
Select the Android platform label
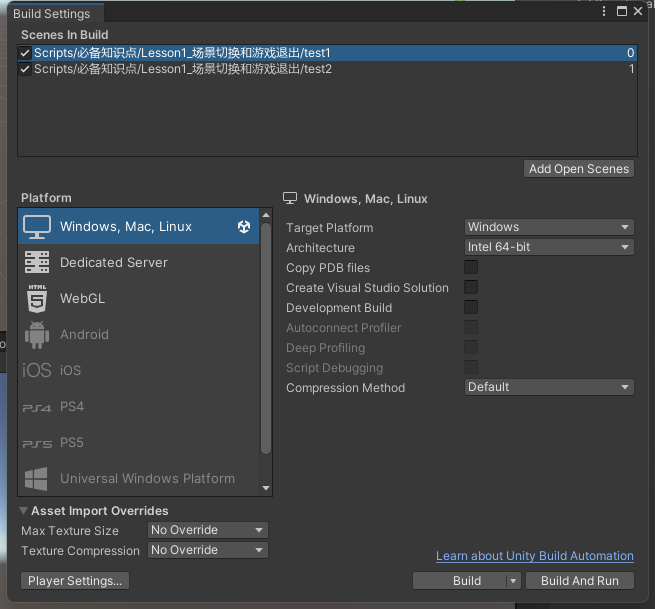(x=84, y=335)
